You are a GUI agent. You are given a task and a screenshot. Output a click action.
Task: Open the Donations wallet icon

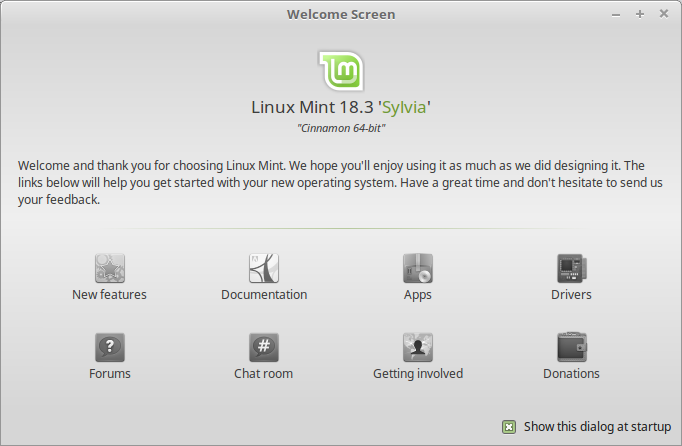pos(572,347)
